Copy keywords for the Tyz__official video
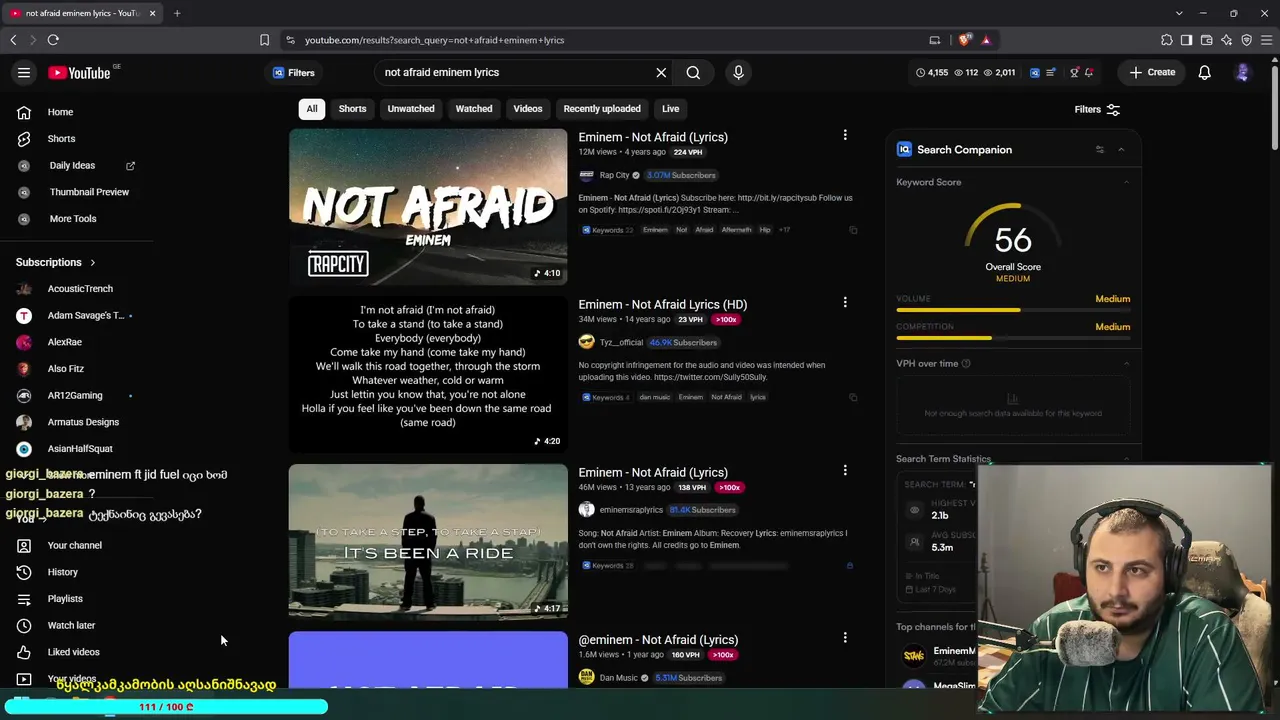The width and height of the screenshot is (1280, 720). pyautogui.click(x=853, y=397)
